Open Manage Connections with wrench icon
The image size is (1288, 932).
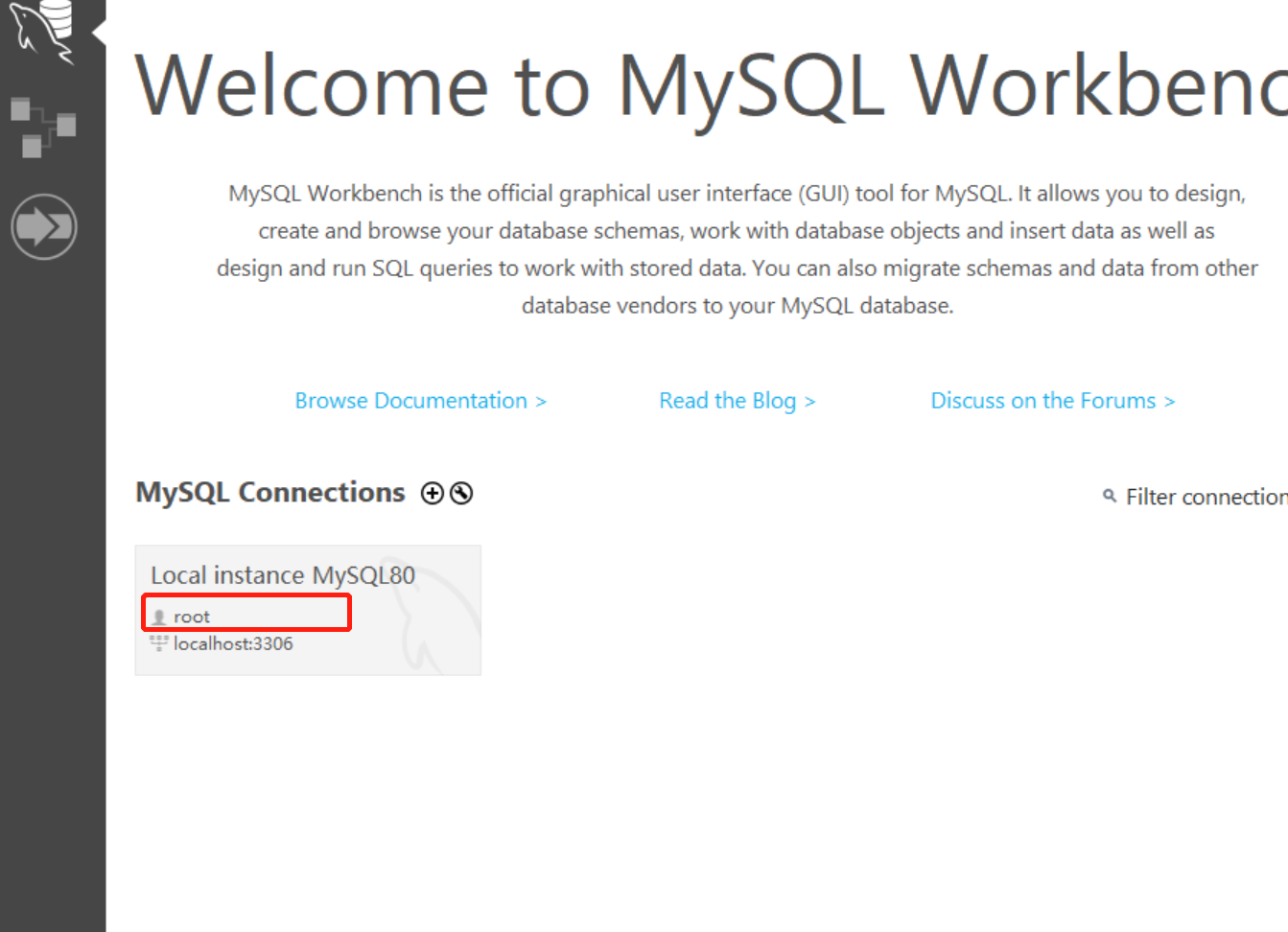point(461,493)
